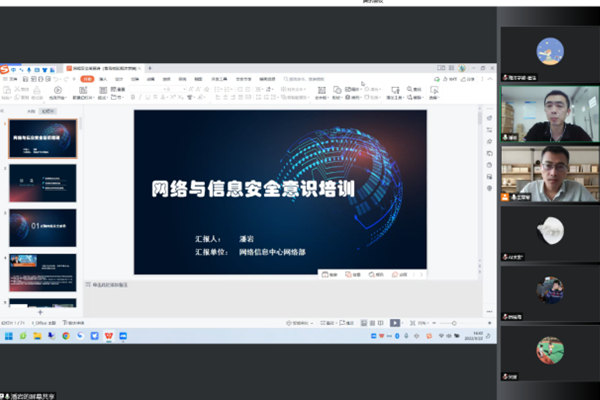Open the File menu in WPS
600x400 pixels.
(11, 79)
